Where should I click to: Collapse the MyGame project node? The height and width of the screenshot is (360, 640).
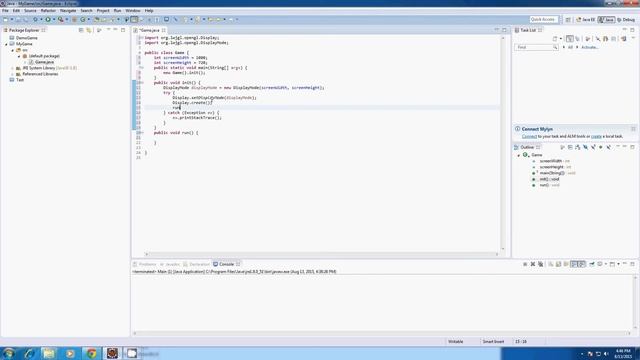[x=6, y=44]
